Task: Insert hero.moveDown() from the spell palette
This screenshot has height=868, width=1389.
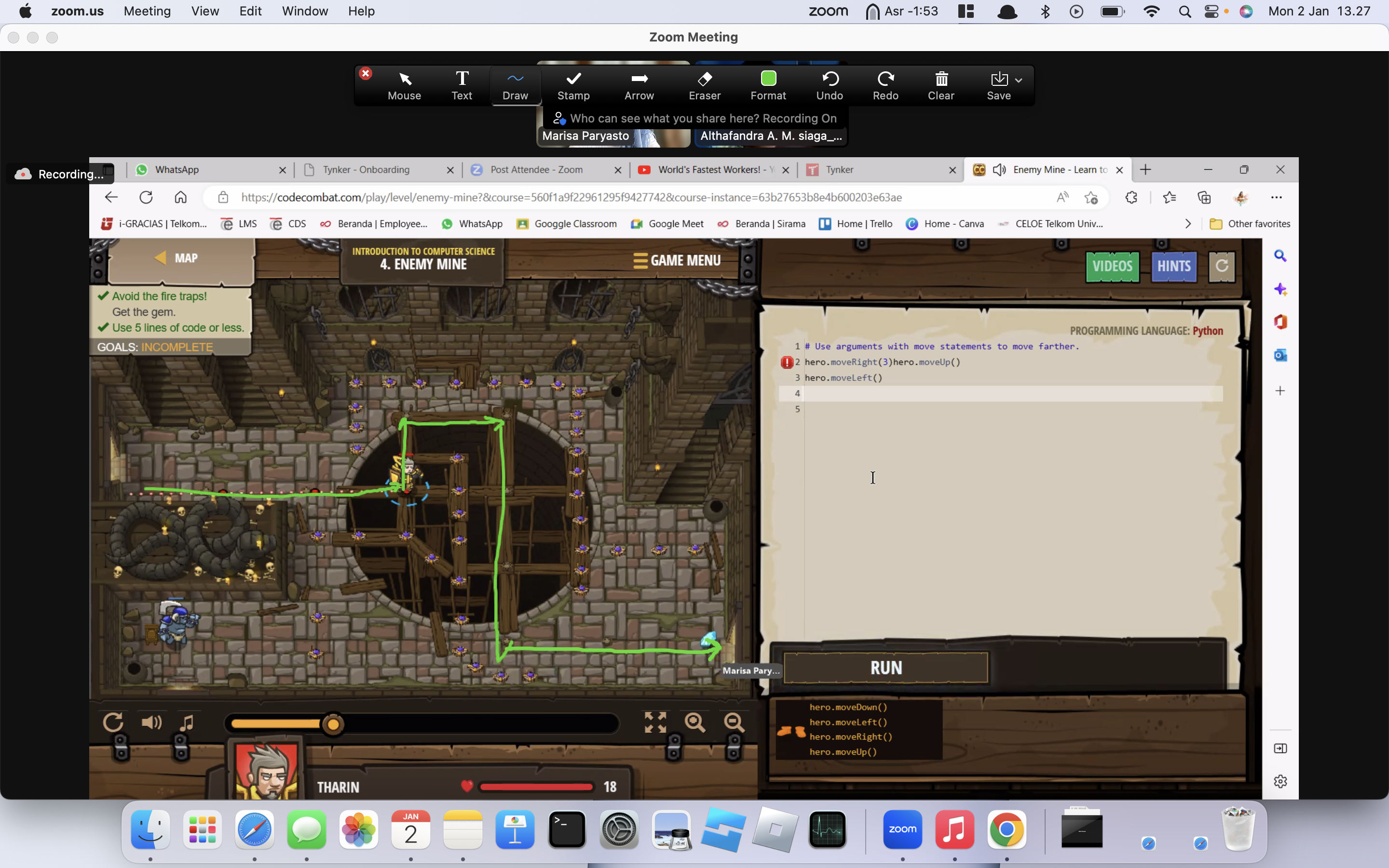Action: 848,707
